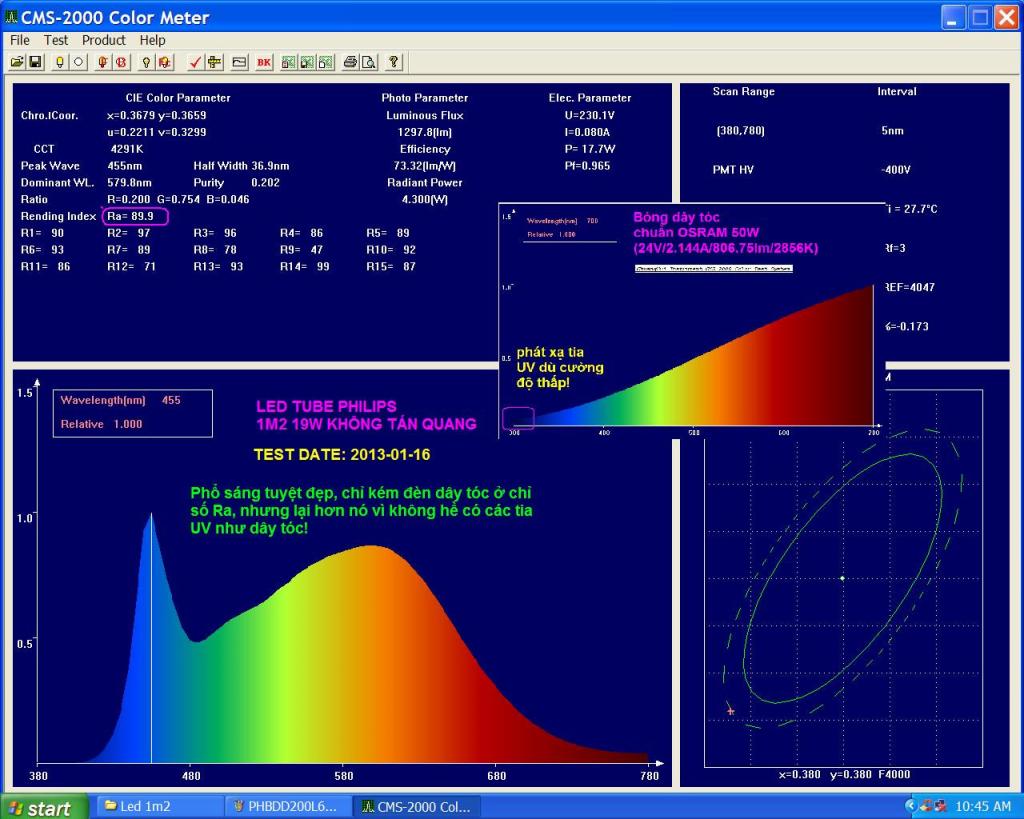
Task: Click the white circle toolbar icon
Action: 78,62
